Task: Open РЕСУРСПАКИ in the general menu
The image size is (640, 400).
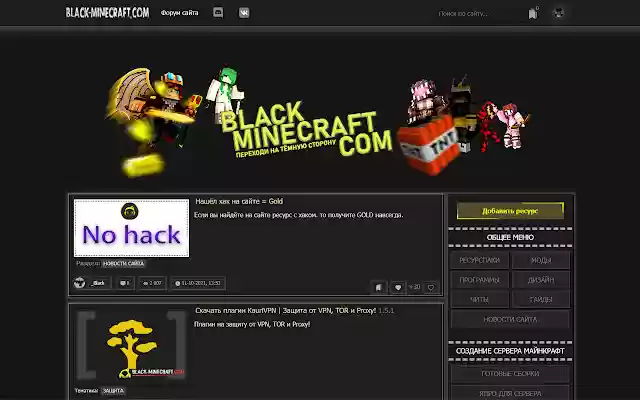Action: [479, 260]
